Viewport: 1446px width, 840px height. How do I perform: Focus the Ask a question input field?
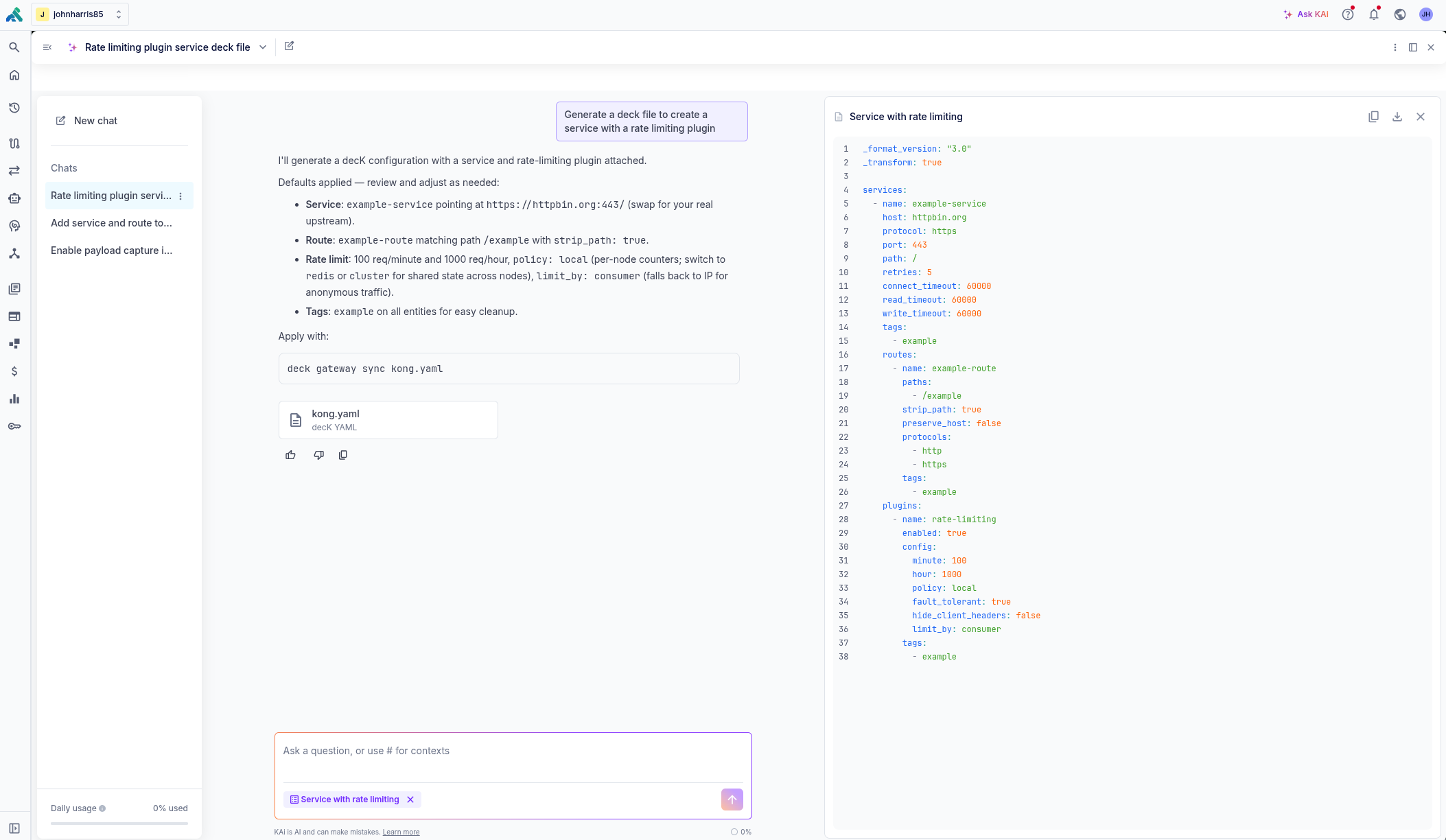513,751
